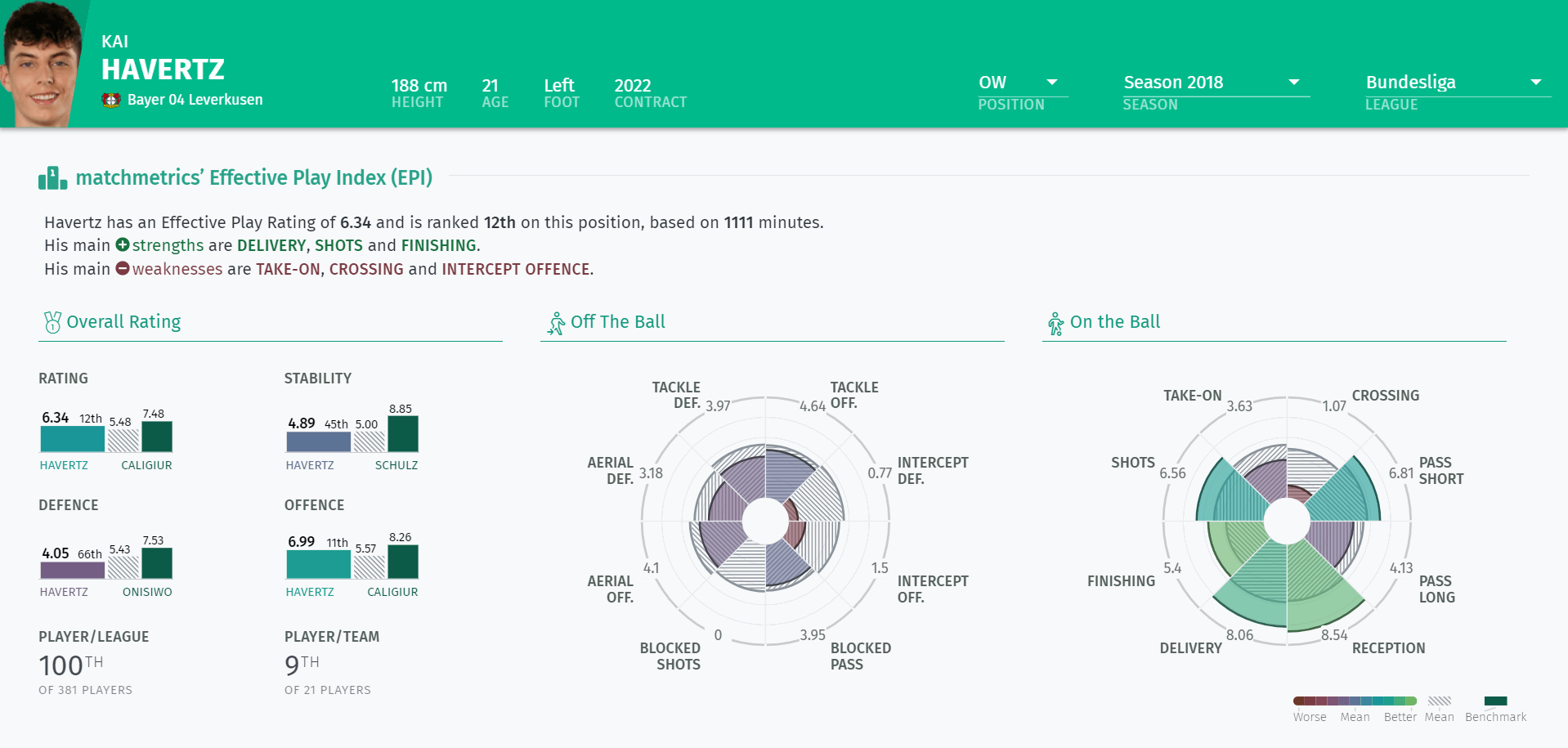The image size is (1568, 748).
Task: Click the INTERCEPT DEF. radar label
Action: (933, 471)
